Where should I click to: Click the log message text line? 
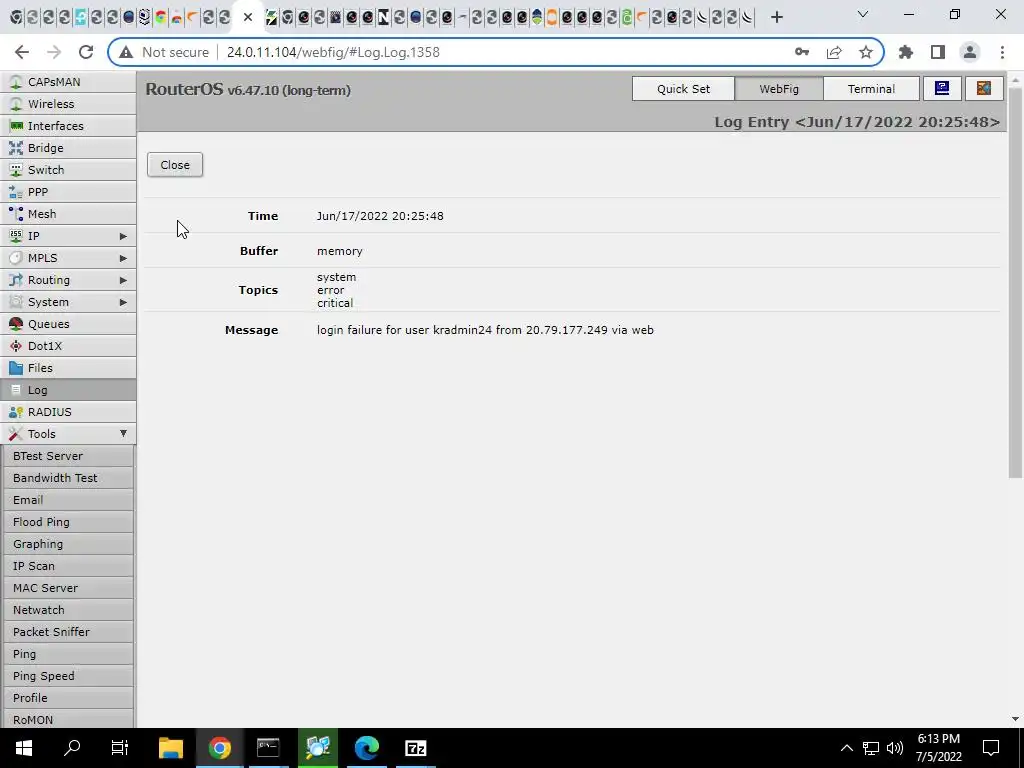tap(485, 330)
